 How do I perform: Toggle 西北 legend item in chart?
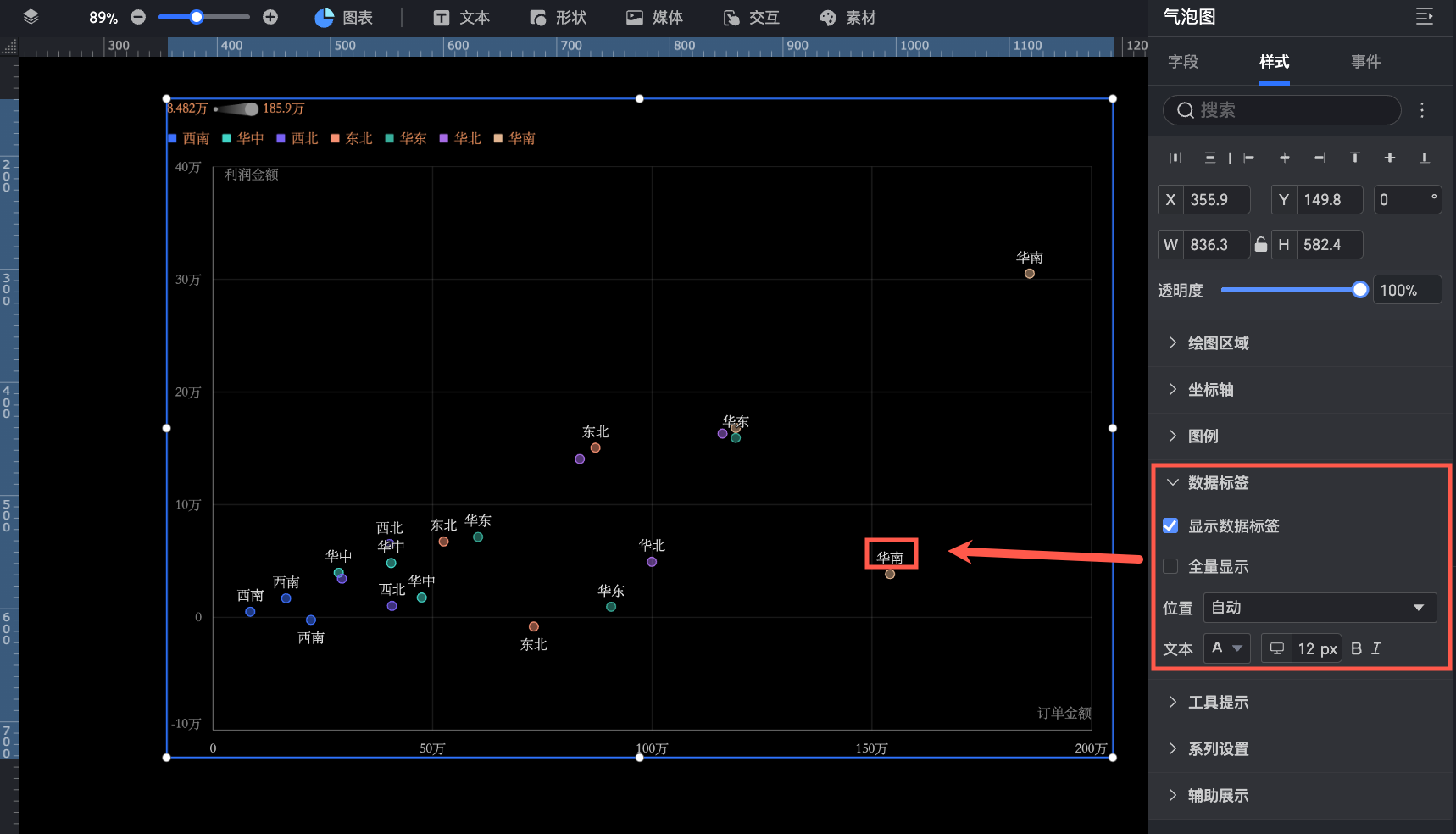[297, 138]
